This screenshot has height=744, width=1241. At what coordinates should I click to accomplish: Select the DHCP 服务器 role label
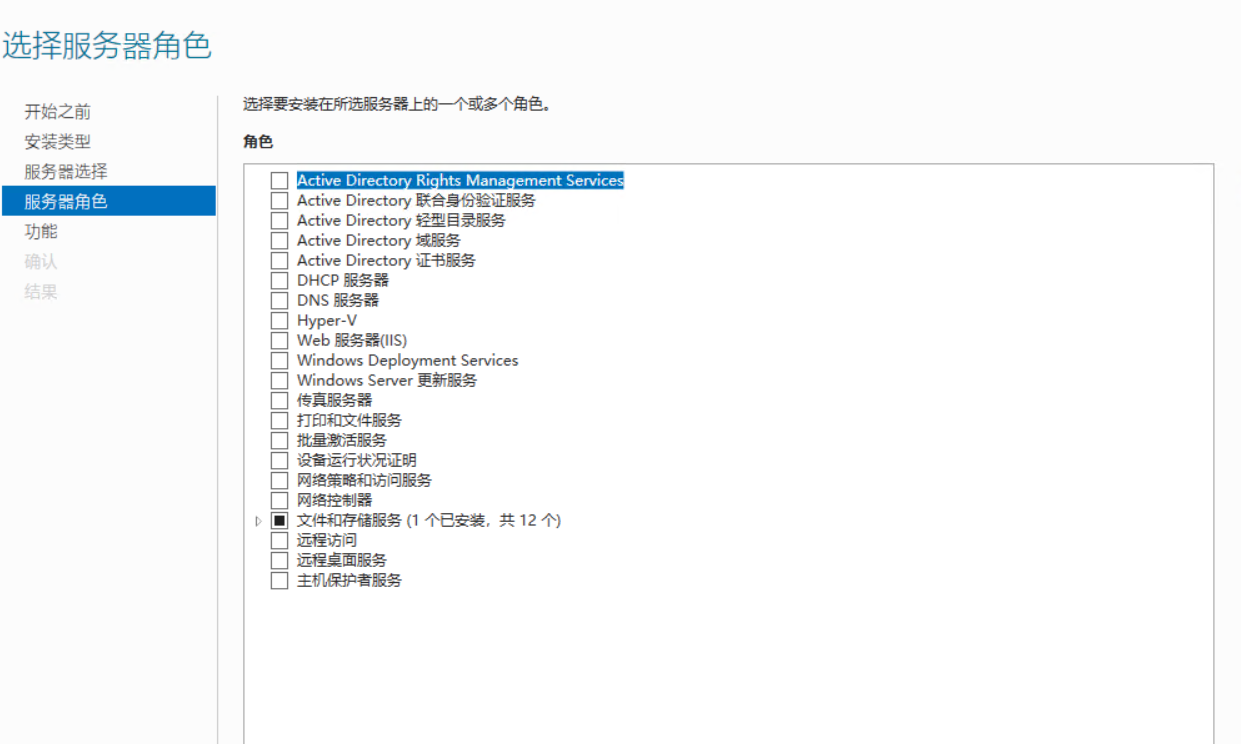tap(343, 281)
